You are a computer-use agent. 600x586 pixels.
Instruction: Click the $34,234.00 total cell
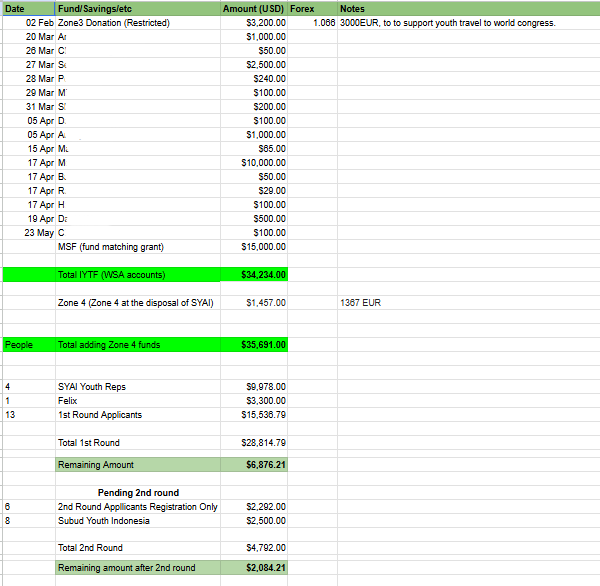[x=254, y=275]
